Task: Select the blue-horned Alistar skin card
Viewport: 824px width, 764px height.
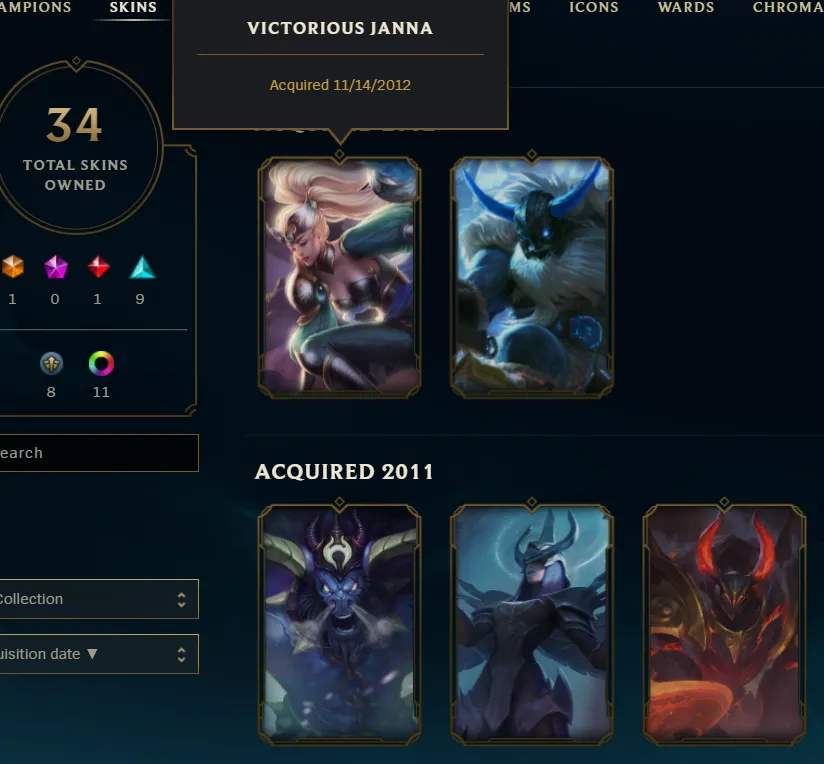Action: point(532,277)
